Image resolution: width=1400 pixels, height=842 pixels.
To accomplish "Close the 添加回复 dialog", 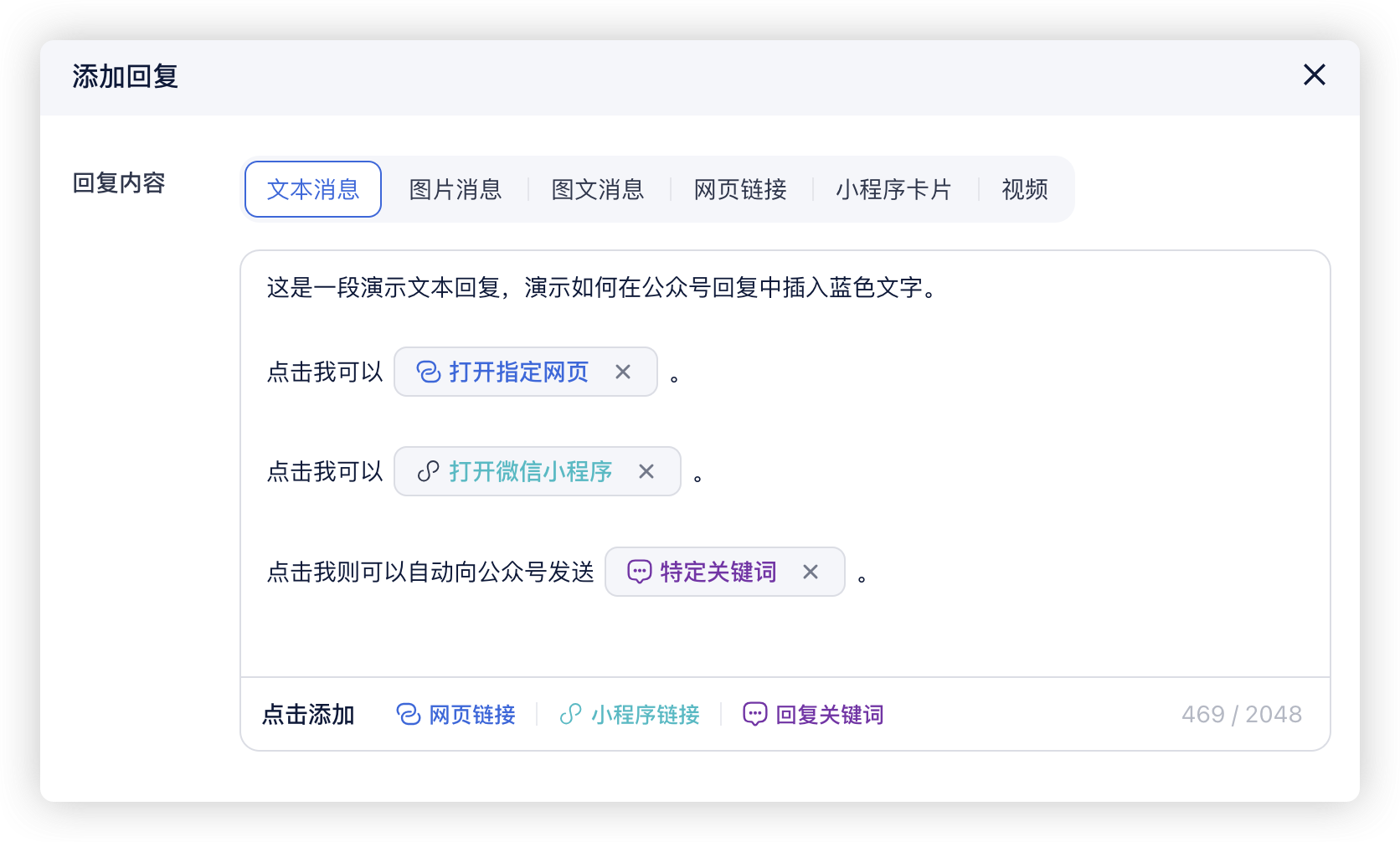I will 1314,75.
